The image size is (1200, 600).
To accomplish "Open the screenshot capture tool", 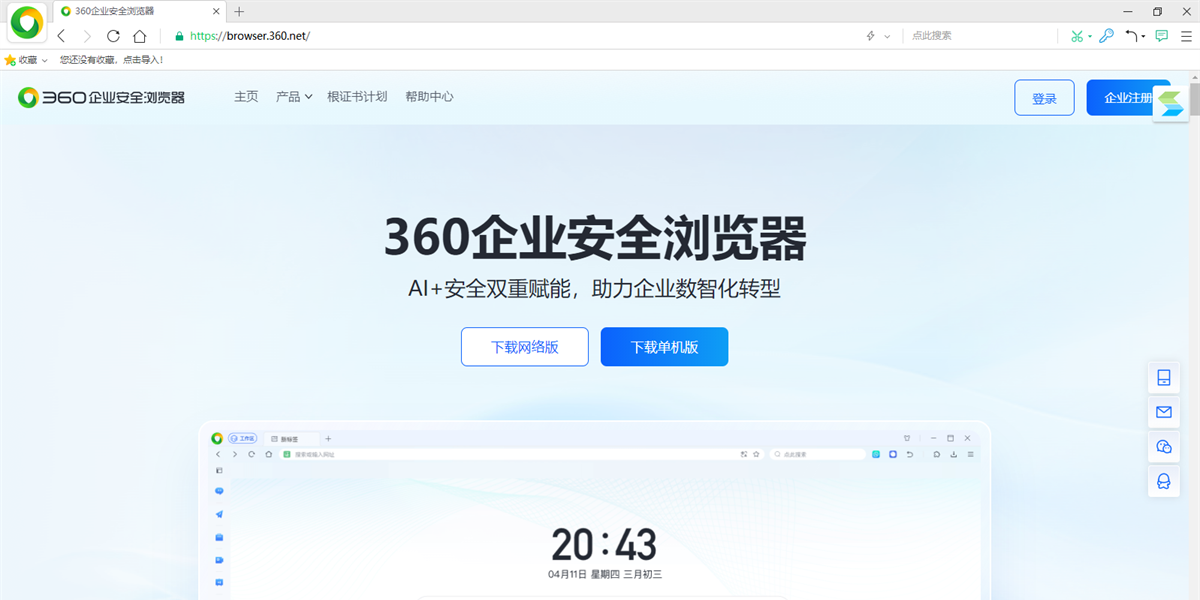I will click(1076, 35).
